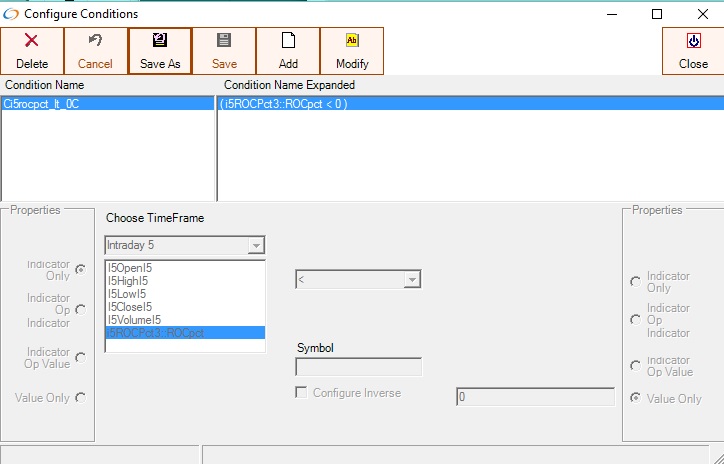Expand the less-than operator dropdown
The height and width of the screenshot is (464, 724).
411,280
